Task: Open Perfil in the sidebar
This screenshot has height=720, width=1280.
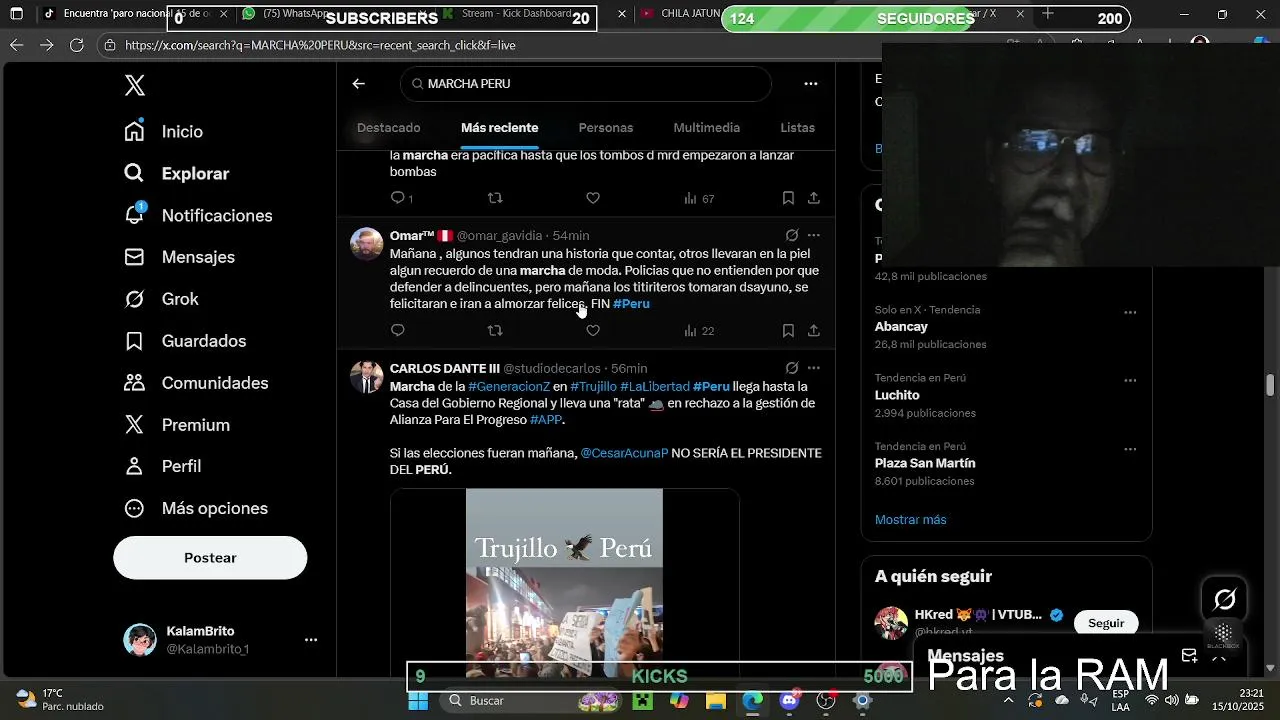Action: [162, 466]
